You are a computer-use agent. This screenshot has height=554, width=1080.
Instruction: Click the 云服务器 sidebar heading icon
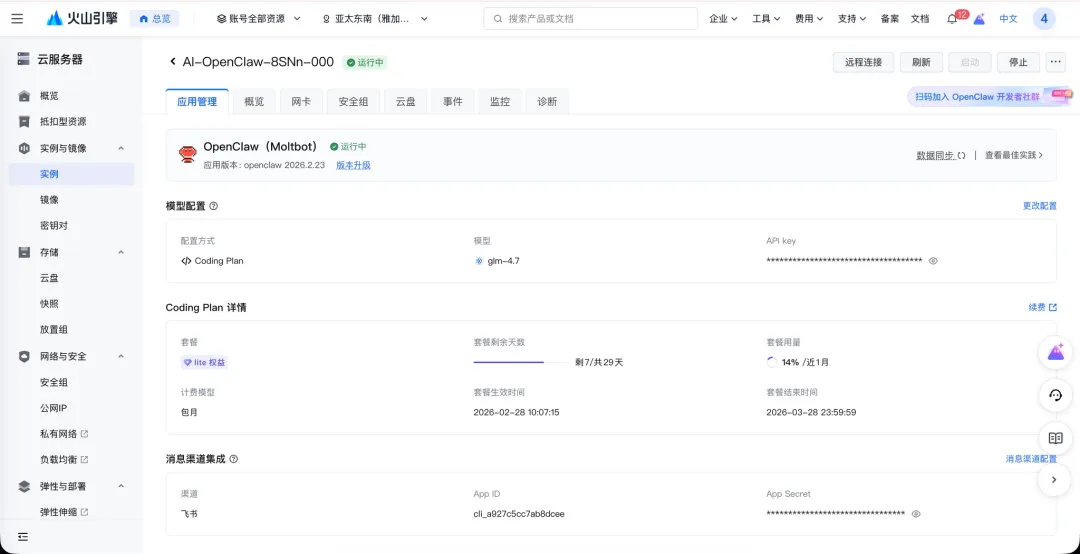point(24,59)
